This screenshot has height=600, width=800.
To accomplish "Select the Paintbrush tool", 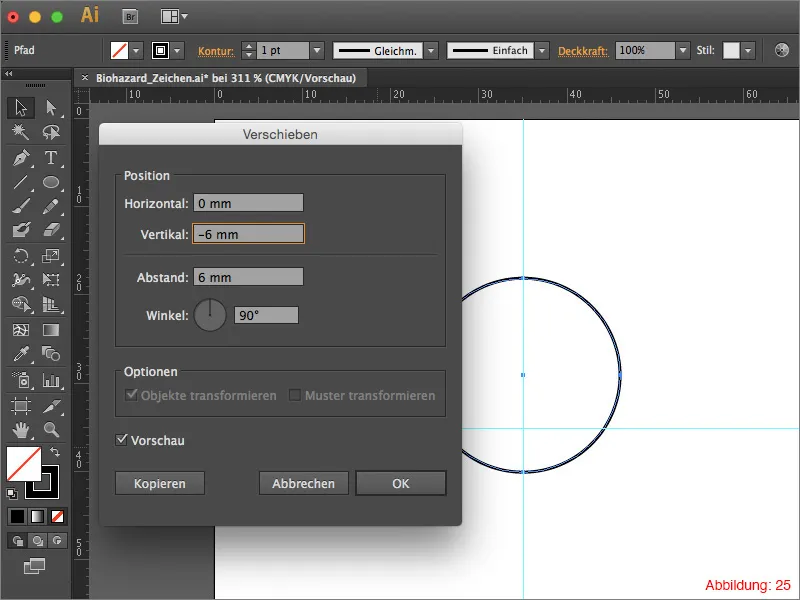I will [21, 206].
